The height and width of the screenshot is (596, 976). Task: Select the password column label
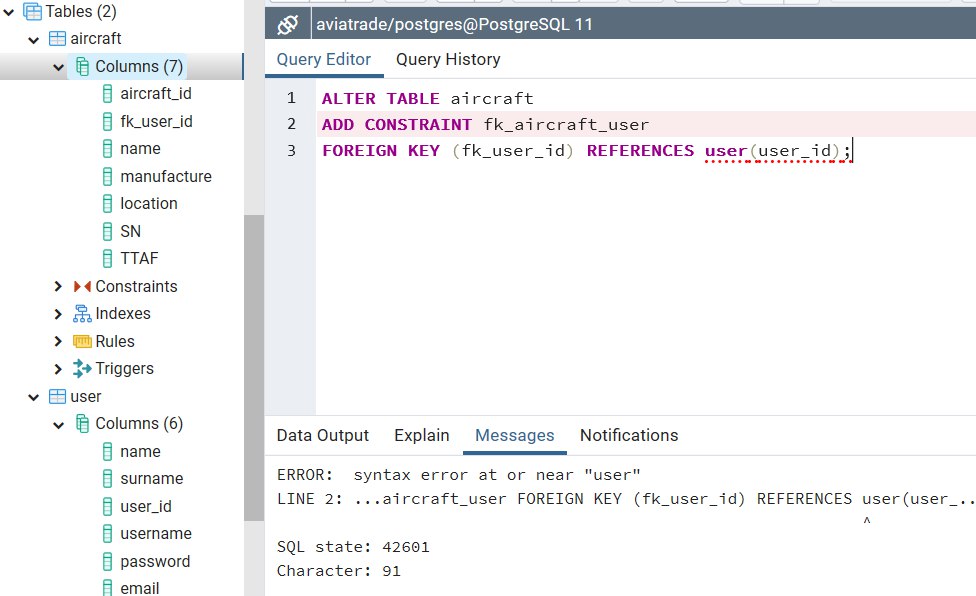click(155, 562)
